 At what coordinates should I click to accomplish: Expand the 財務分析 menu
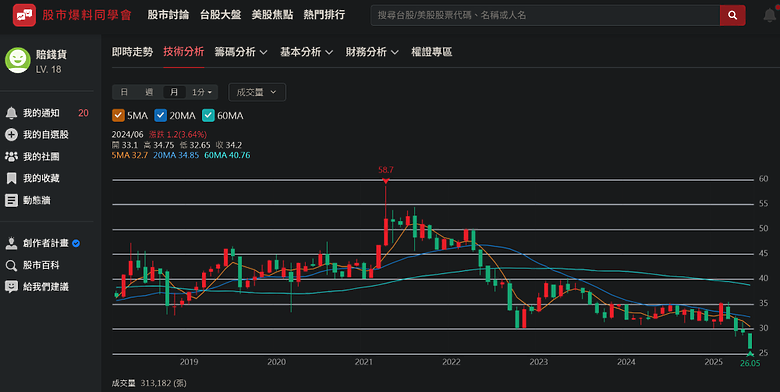372,52
